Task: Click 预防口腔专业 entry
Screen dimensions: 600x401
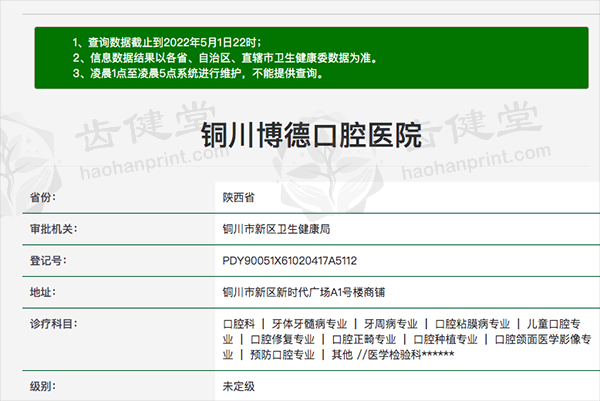Action: click(x=282, y=355)
